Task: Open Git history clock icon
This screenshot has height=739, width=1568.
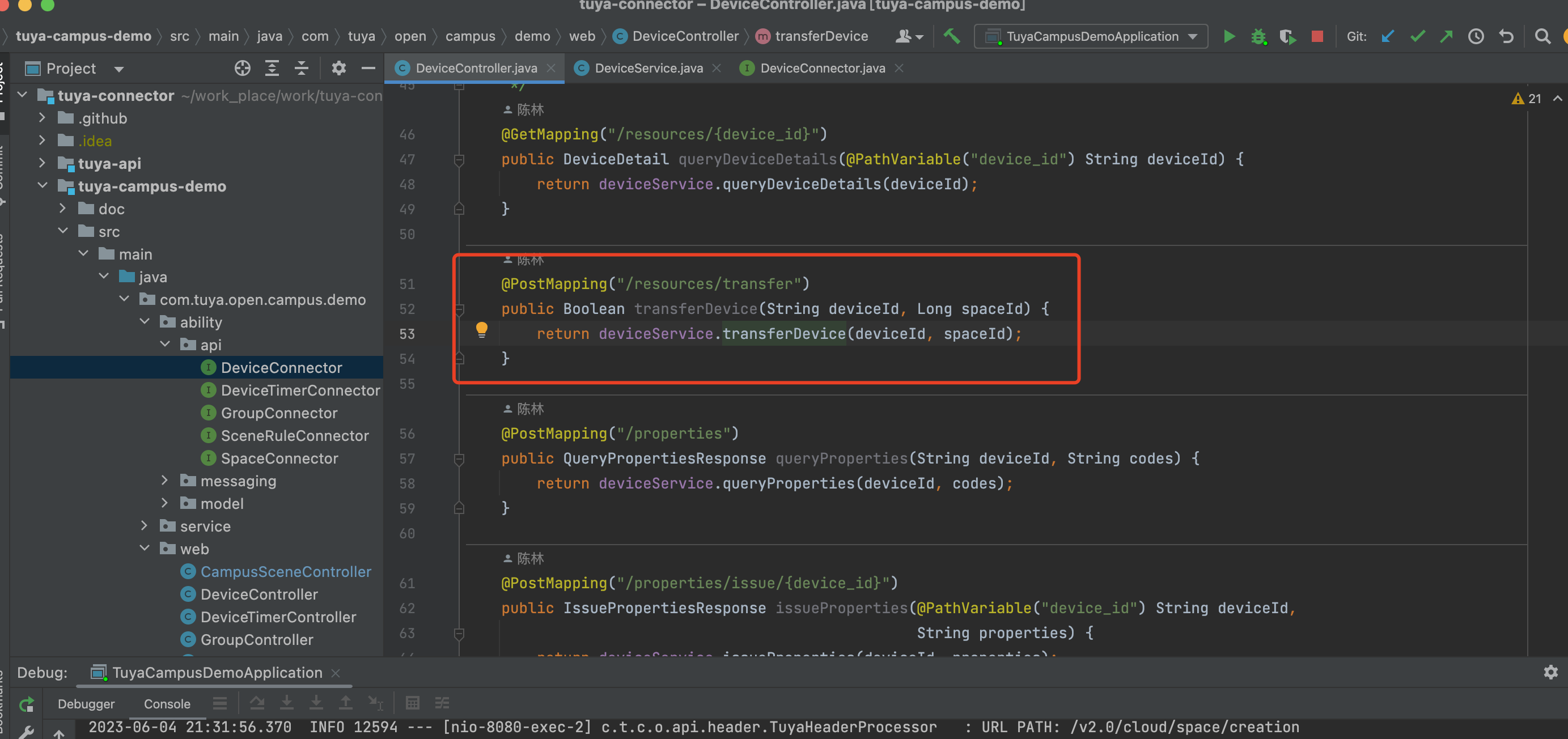Action: (1476, 36)
